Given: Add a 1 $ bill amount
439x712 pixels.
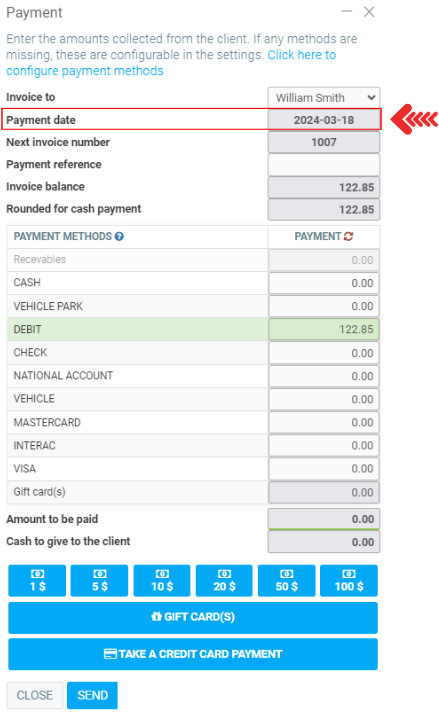Looking at the screenshot, I should 37,580.
